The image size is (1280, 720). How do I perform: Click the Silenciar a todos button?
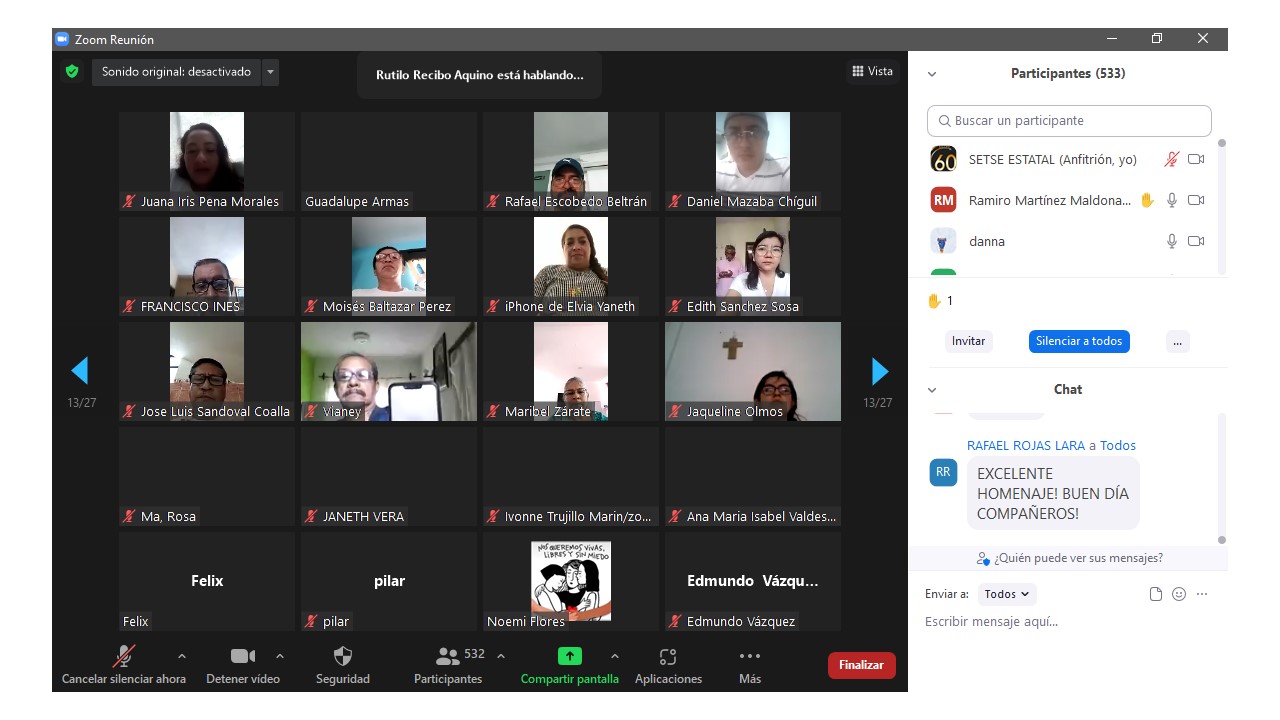coord(1079,341)
